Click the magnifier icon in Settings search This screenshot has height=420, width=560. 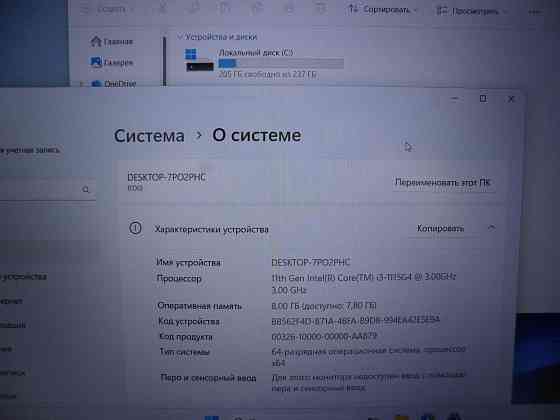coord(86,189)
